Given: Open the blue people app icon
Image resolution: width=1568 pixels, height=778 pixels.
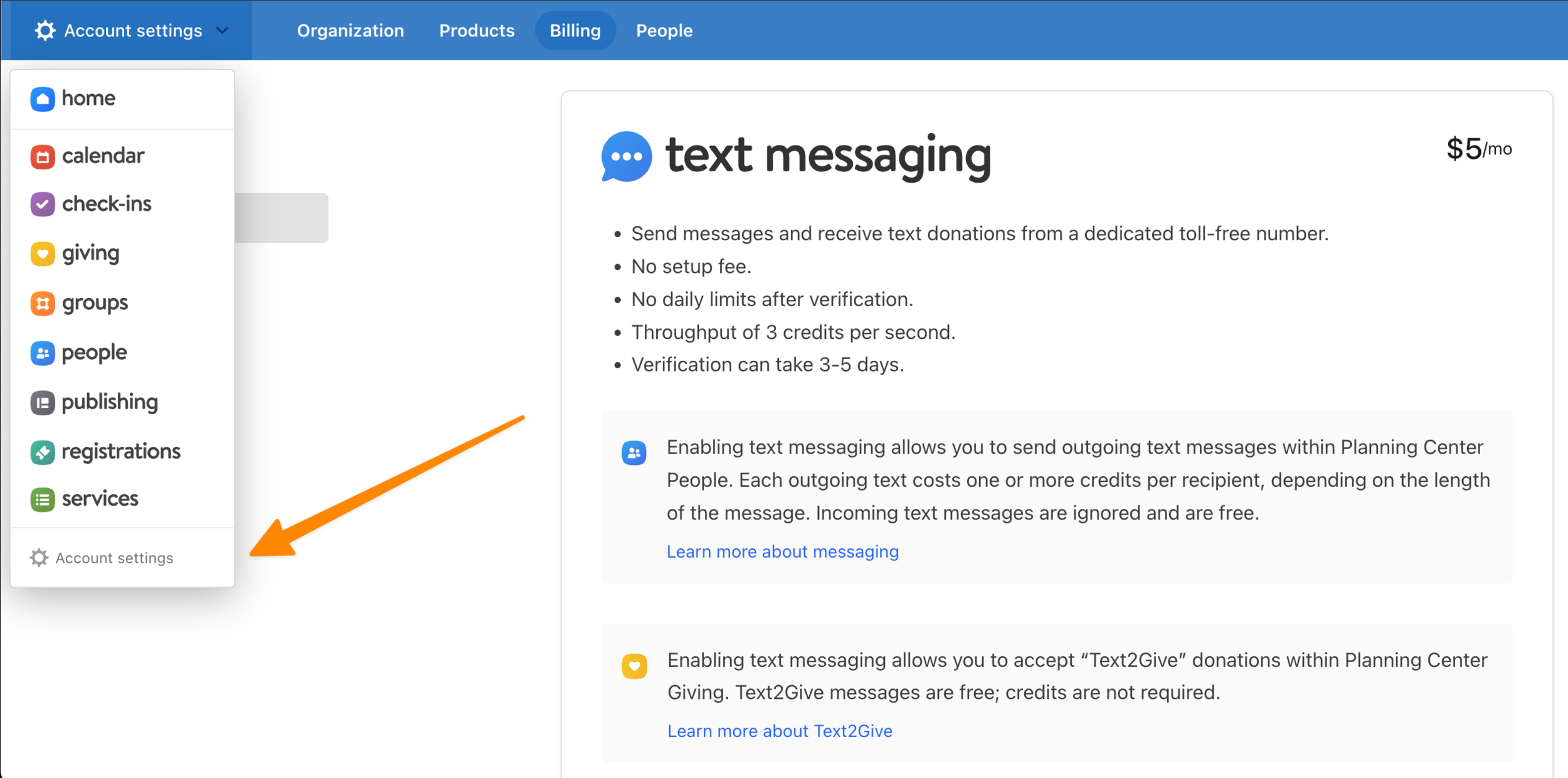Looking at the screenshot, I should [43, 353].
